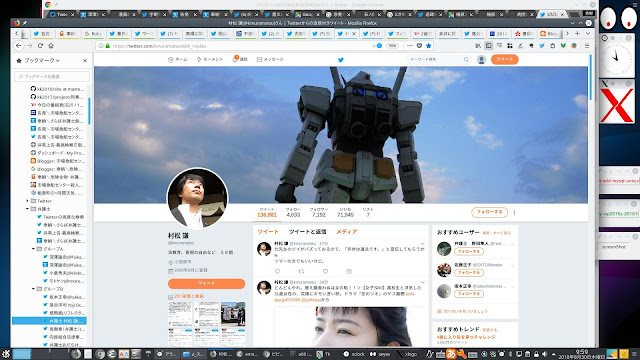Click the volume speaker icon in system tray

544,354
